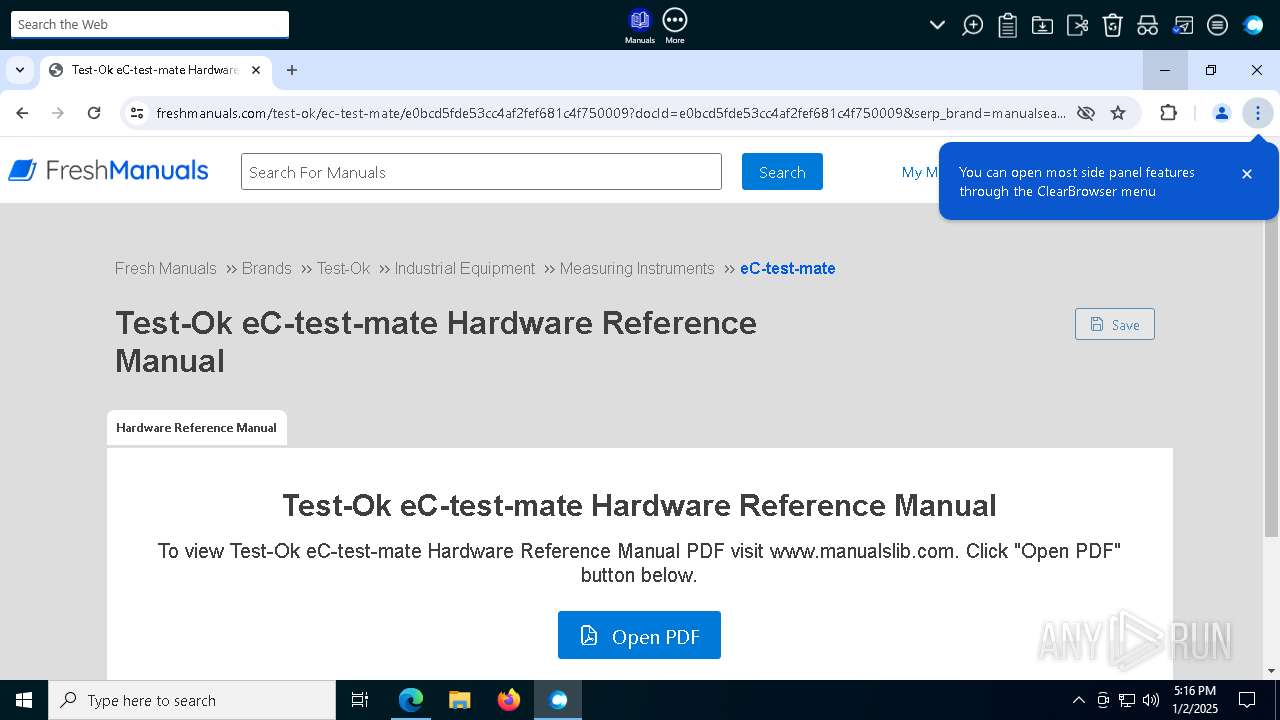Go back to previous page
The height and width of the screenshot is (720, 1280).
click(x=22, y=113)
